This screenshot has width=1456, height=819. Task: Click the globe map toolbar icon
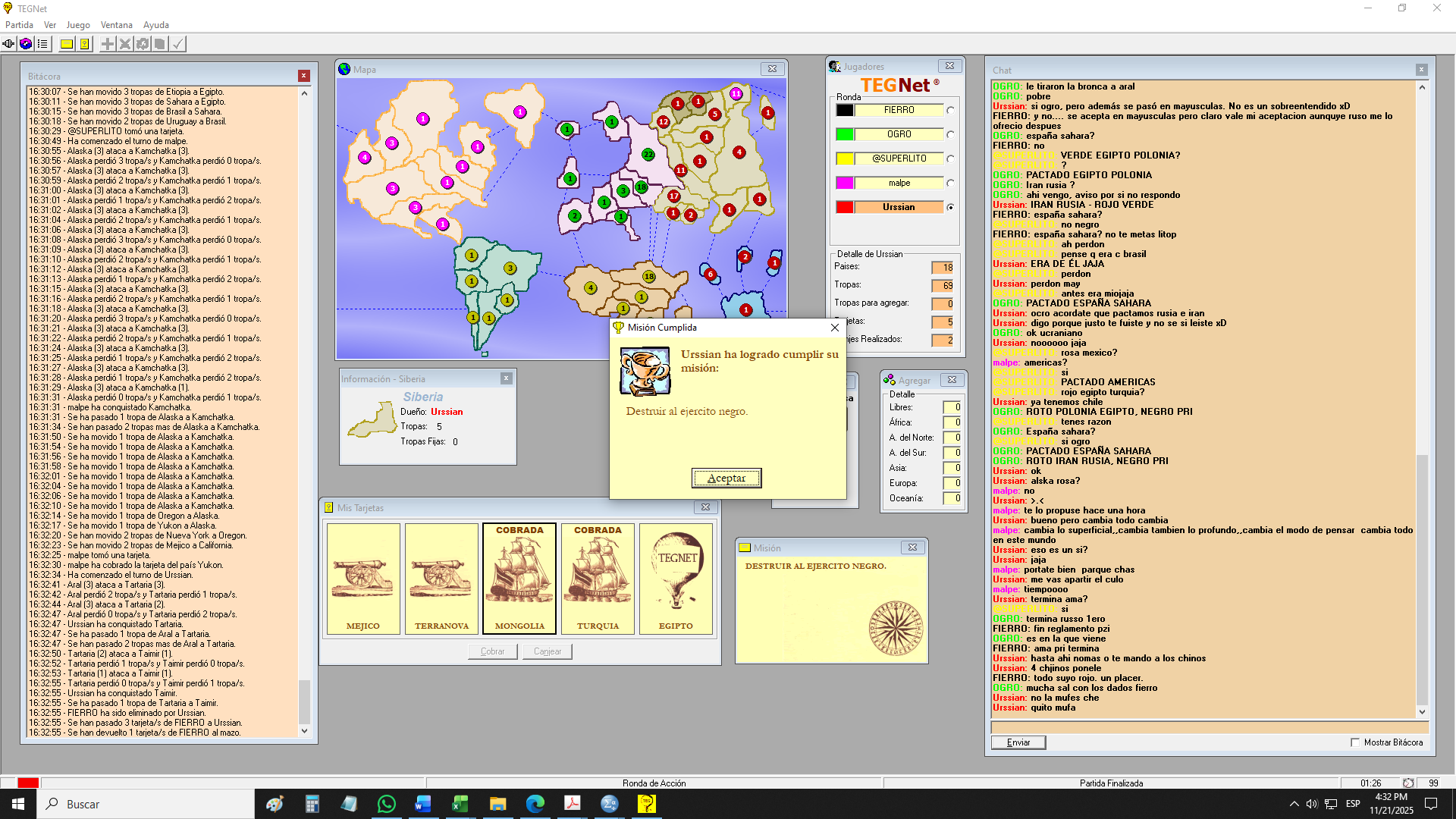(26, 44)
